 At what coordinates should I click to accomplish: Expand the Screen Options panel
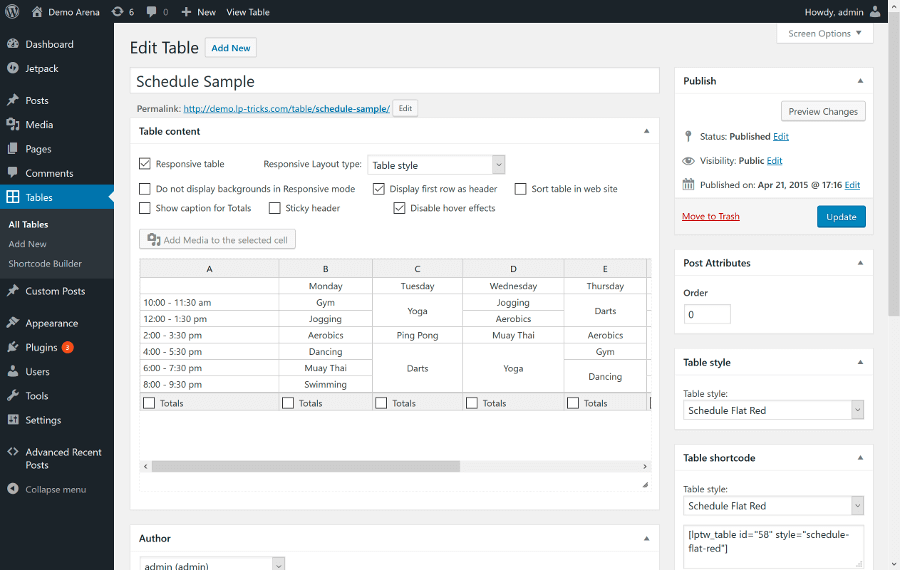pos(824,34)
